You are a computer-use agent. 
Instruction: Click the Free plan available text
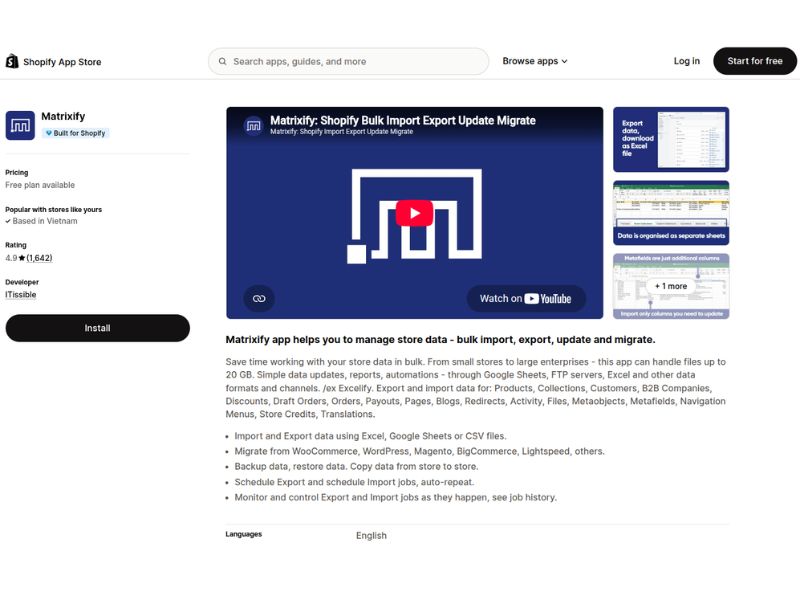click(40, 185)
